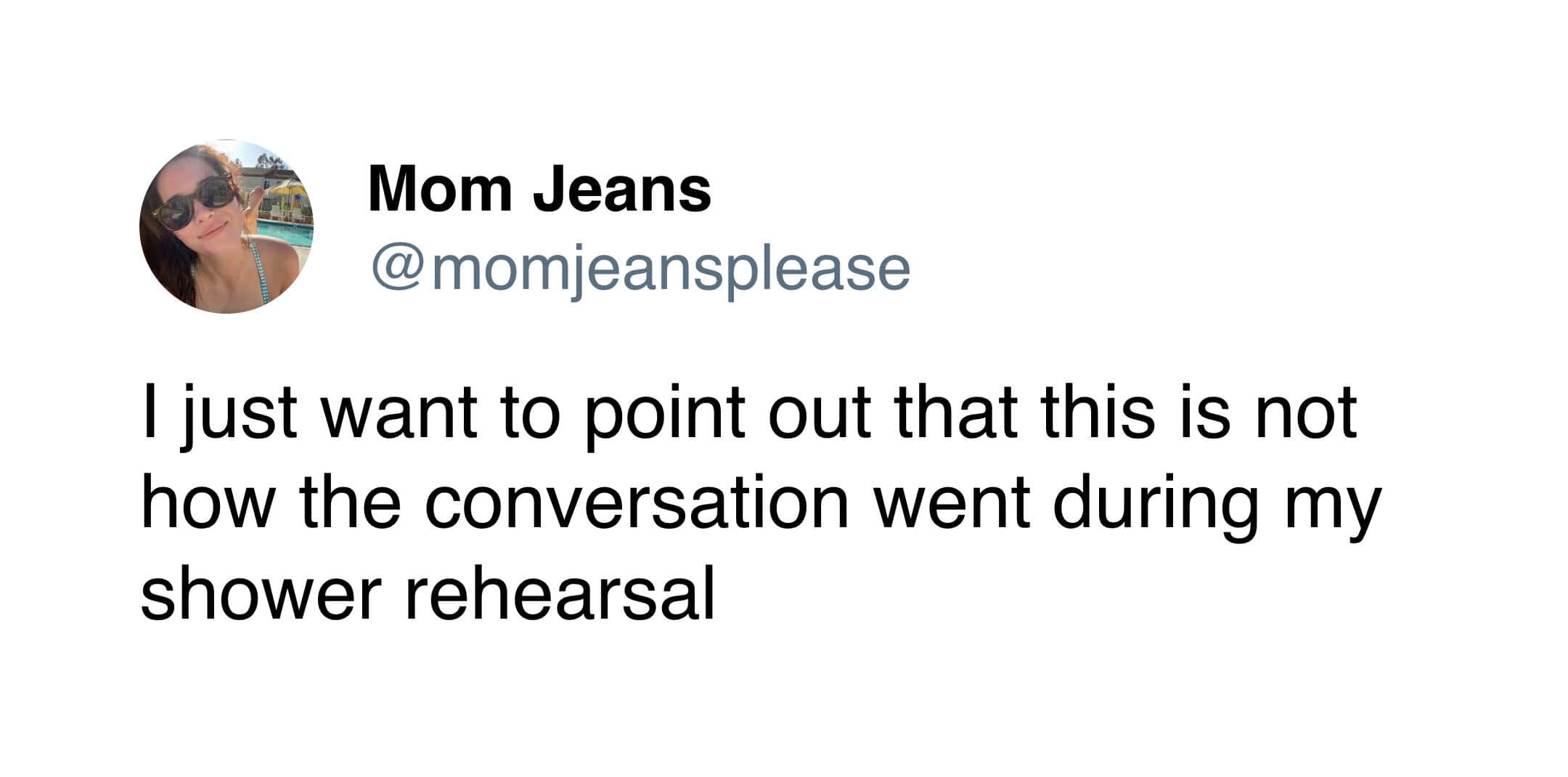Click the @momjeansplease handle
The image size is (1568, 777).
pos(640,269)
